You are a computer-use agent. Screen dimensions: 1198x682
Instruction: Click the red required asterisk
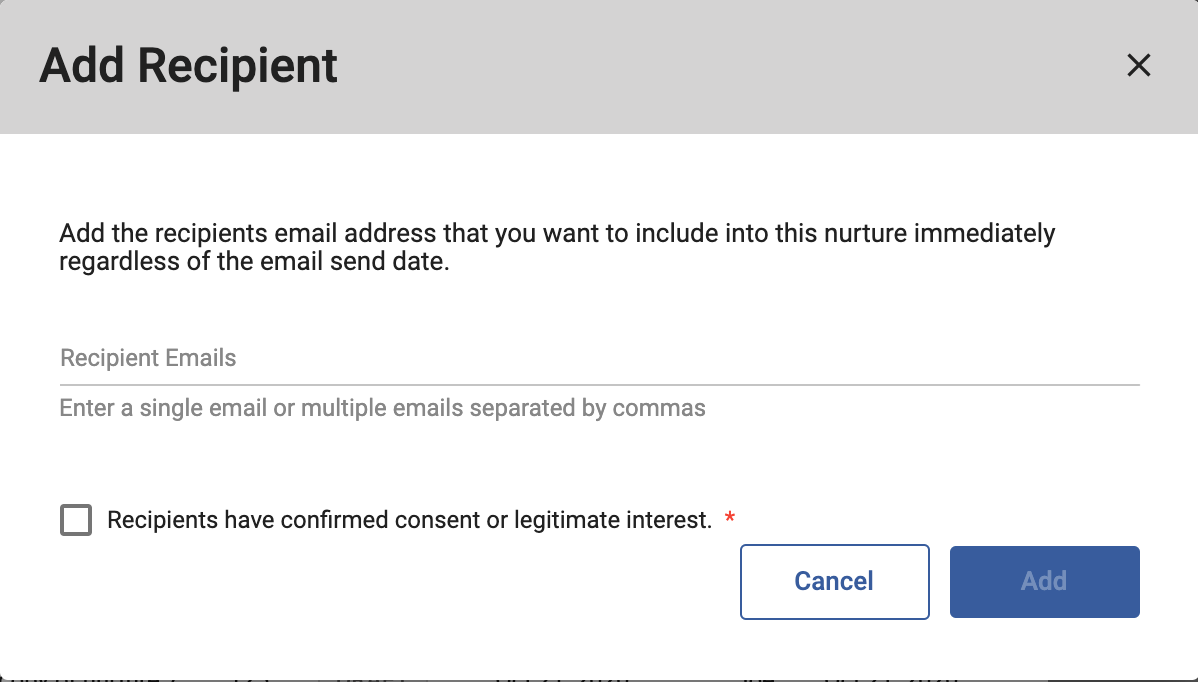coord(730,518)
